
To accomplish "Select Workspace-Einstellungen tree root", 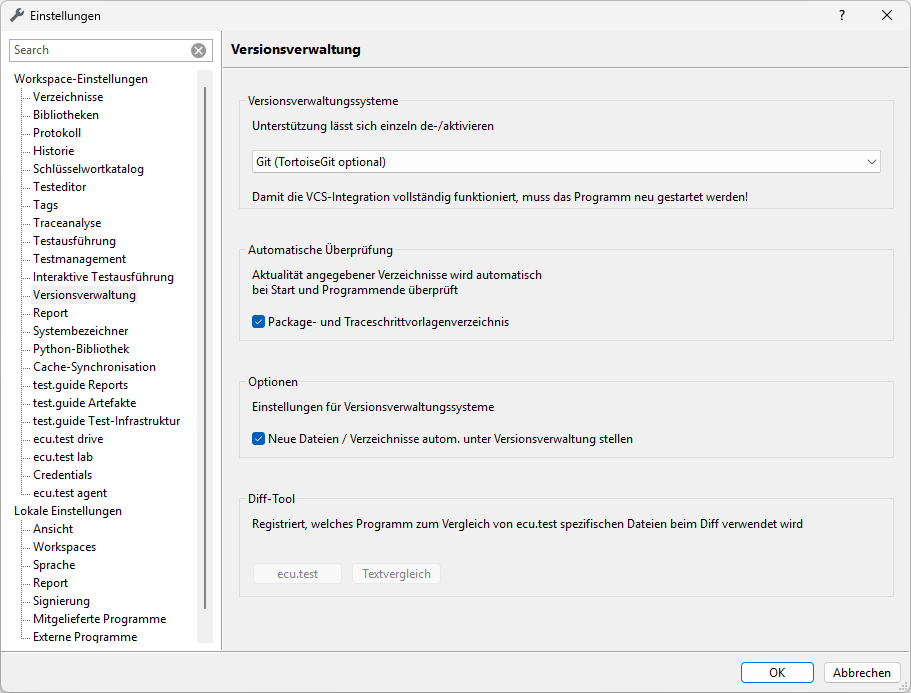I will coord(81,79).
